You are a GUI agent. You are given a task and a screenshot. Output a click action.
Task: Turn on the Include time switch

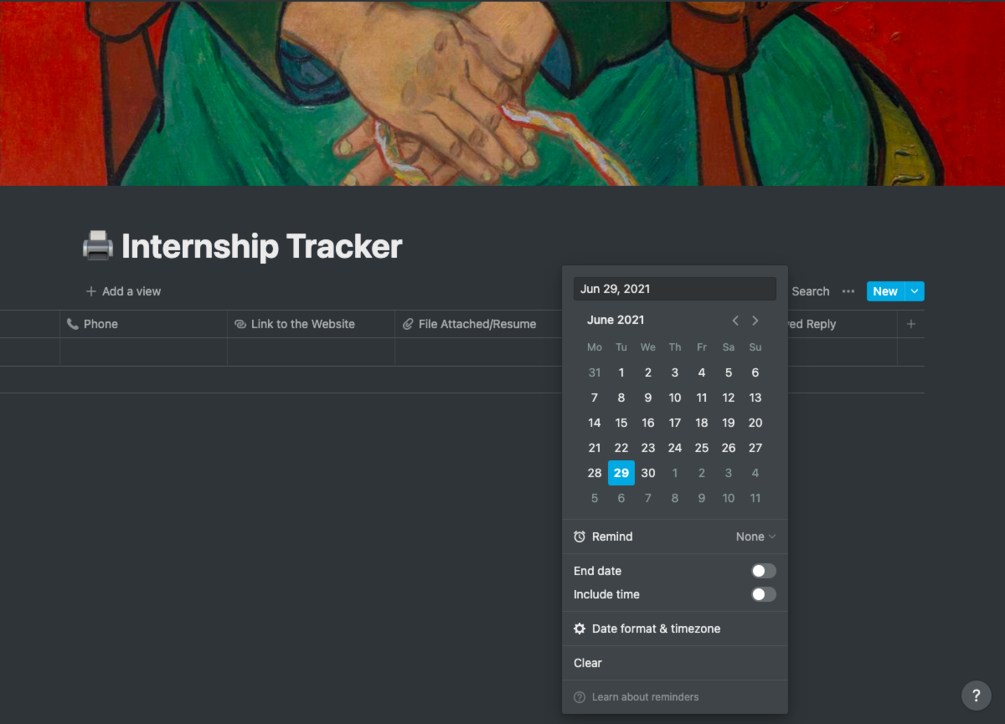pyautogui.click(x=763, y=594)
